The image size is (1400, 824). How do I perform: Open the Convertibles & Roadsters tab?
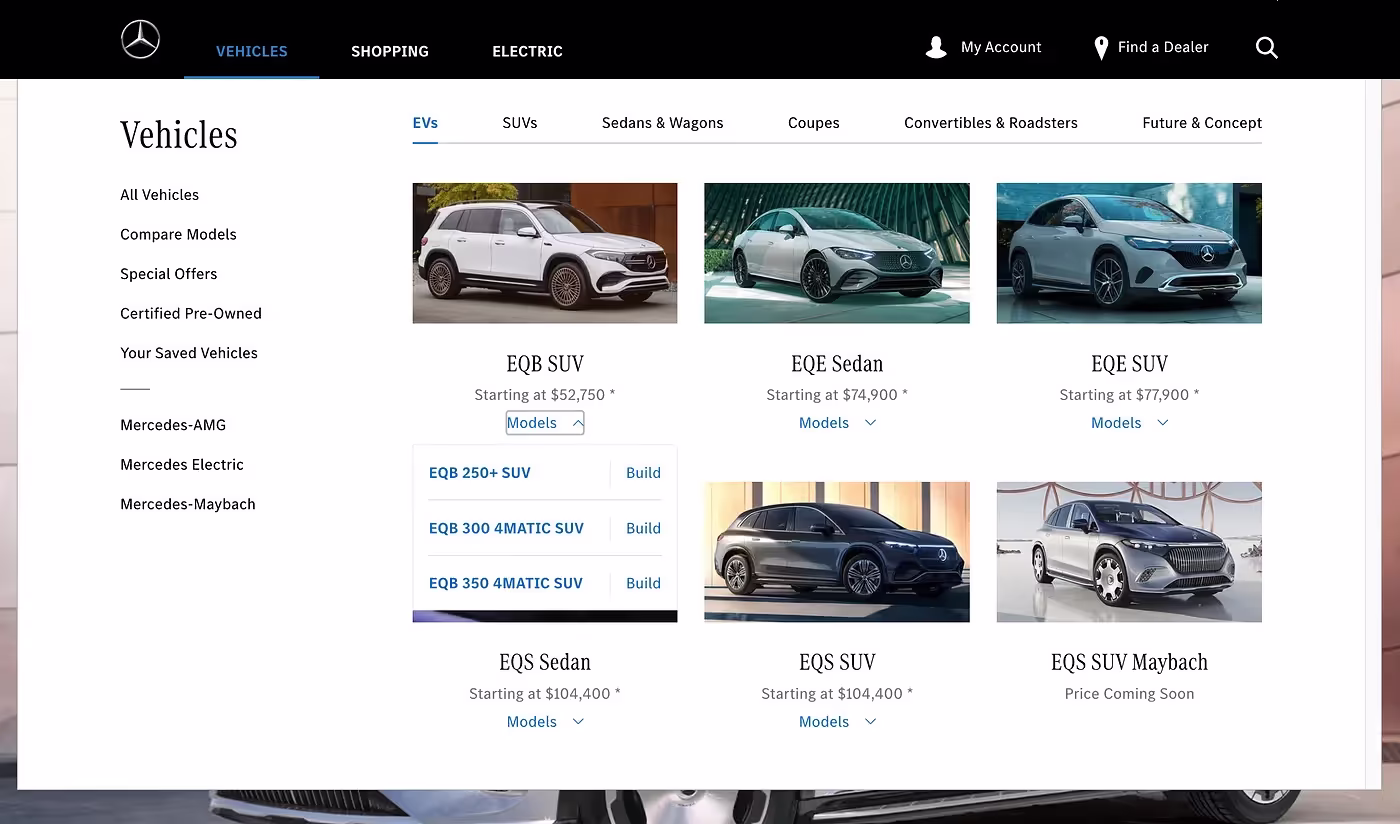click(990, 123)
